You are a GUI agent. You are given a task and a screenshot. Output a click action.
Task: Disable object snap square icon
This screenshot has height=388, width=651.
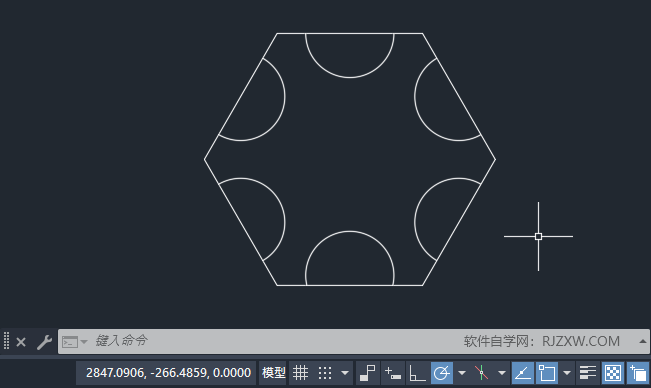coord(547,373)
